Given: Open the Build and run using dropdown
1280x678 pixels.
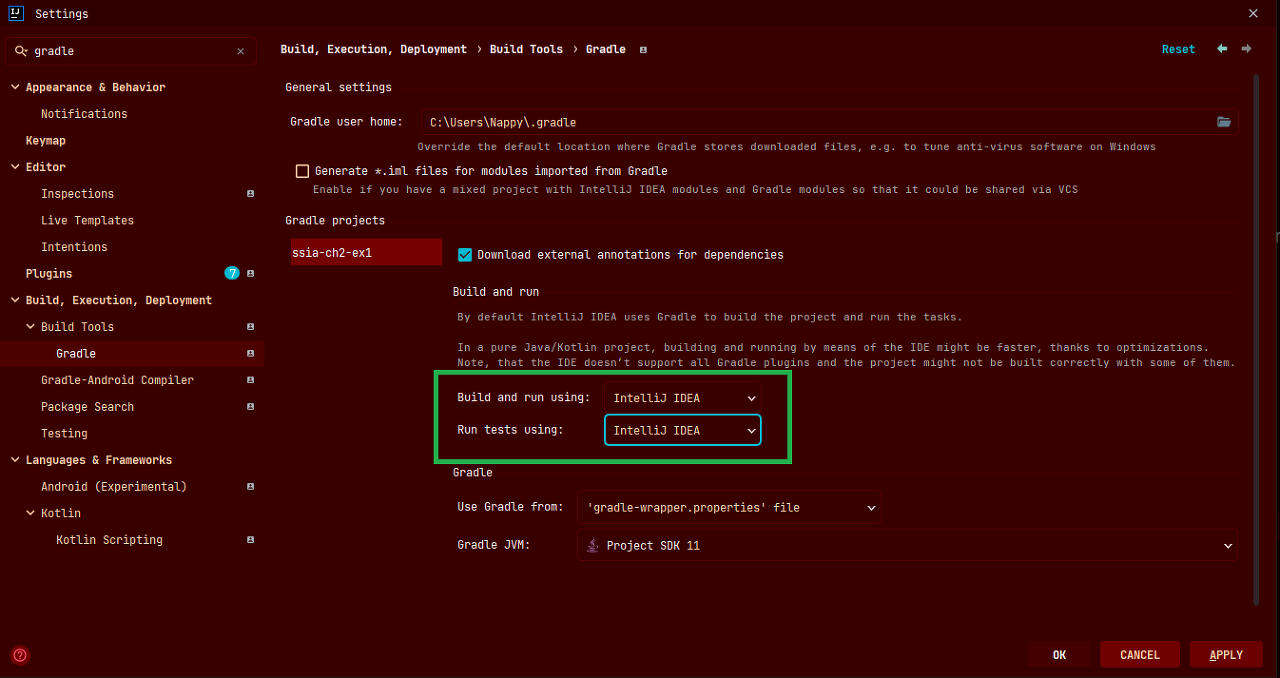Looking at the screenshot, I should pyautogui.click(x=683, y=398).
